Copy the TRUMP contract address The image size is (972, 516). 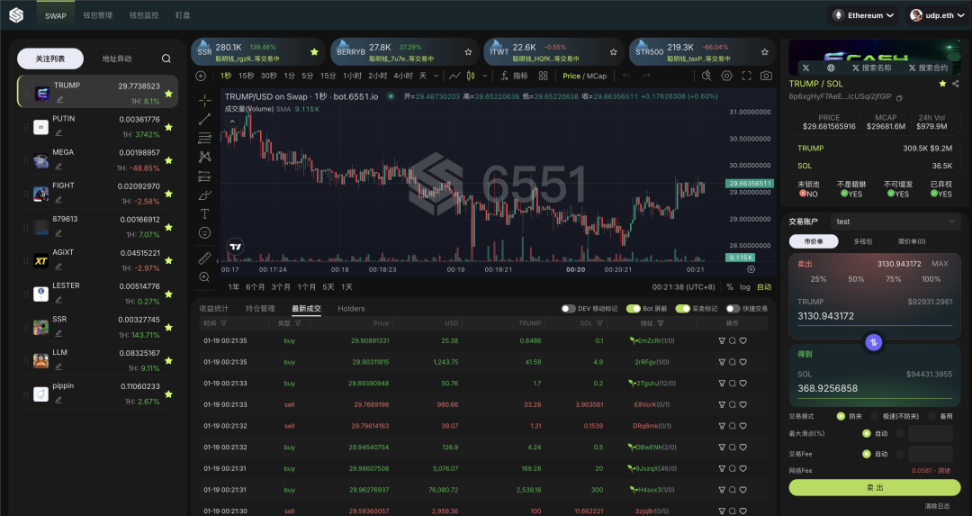899,97
